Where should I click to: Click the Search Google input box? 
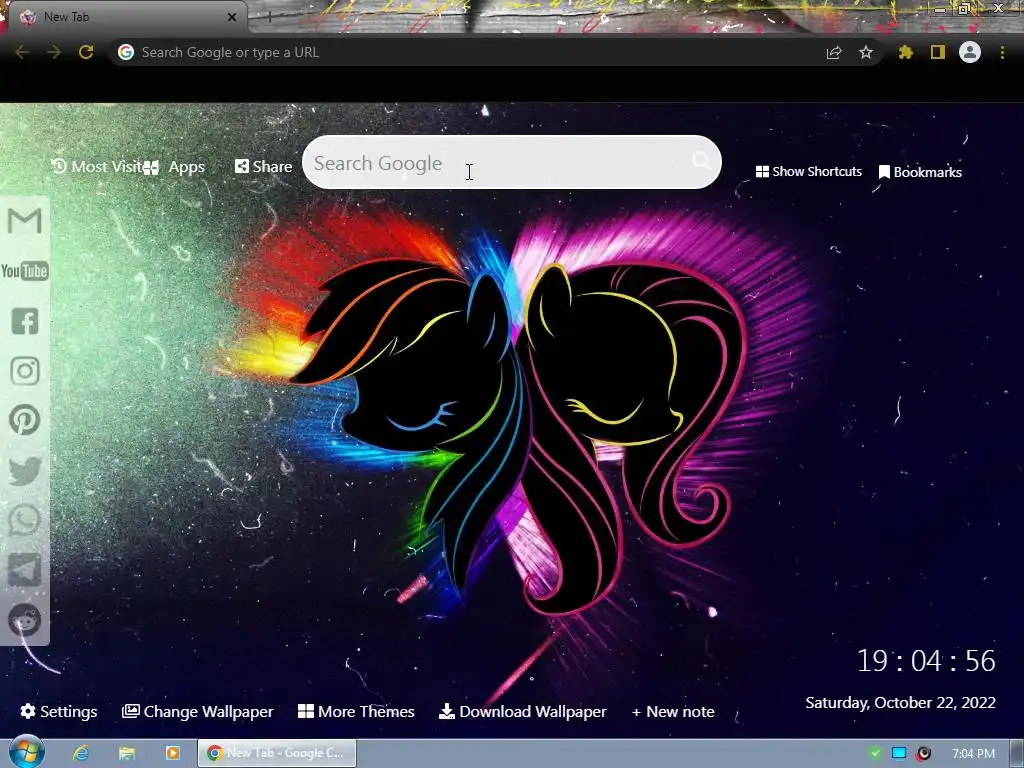[511, 162]
